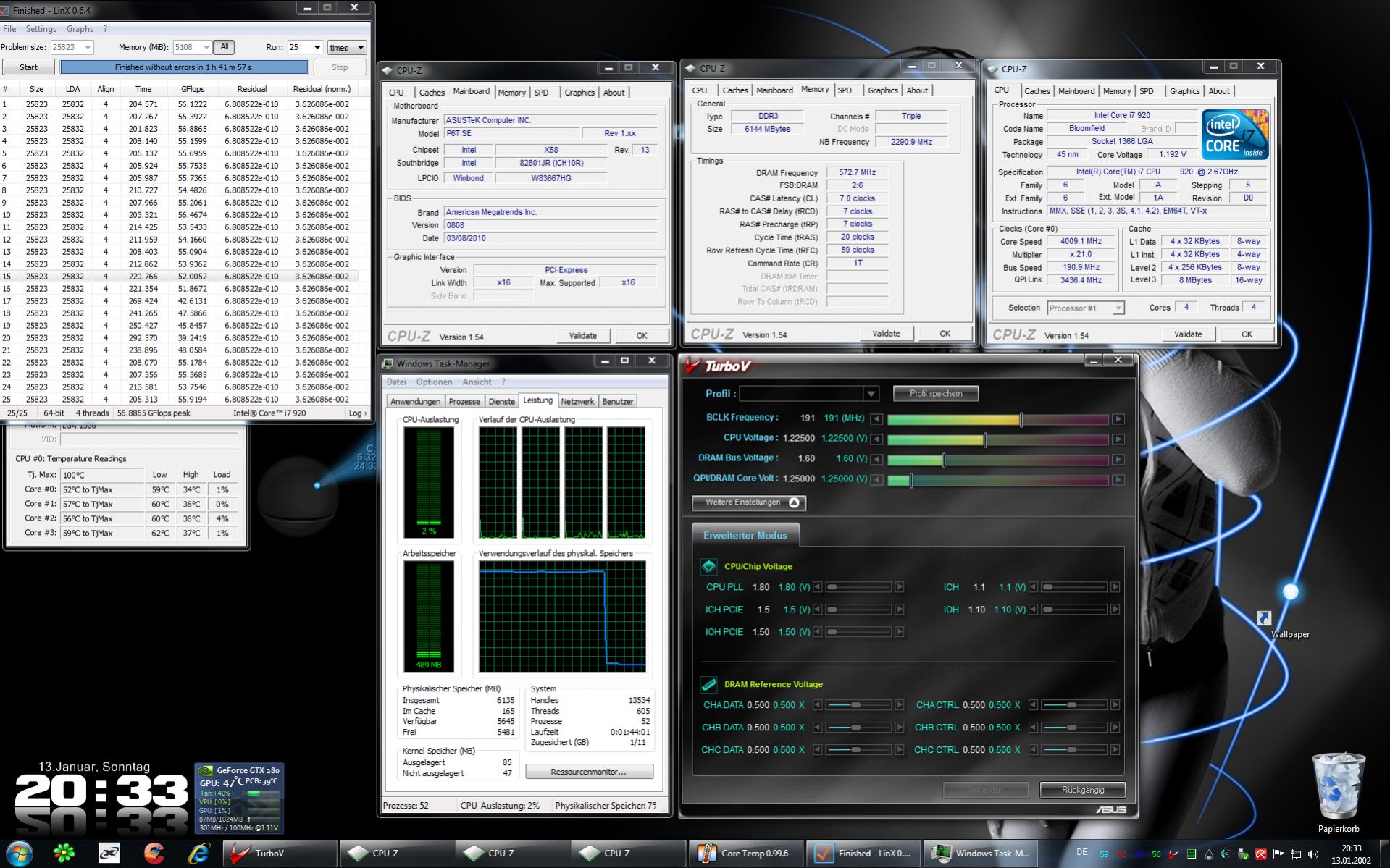Expand the Problem size dropdown in LinX
1390x868 pixels.
88,48
